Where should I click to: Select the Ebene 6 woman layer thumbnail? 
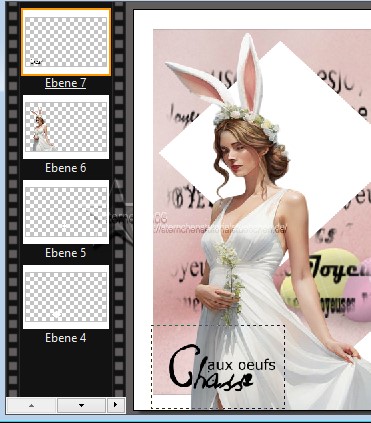click(x=66, y=127)
